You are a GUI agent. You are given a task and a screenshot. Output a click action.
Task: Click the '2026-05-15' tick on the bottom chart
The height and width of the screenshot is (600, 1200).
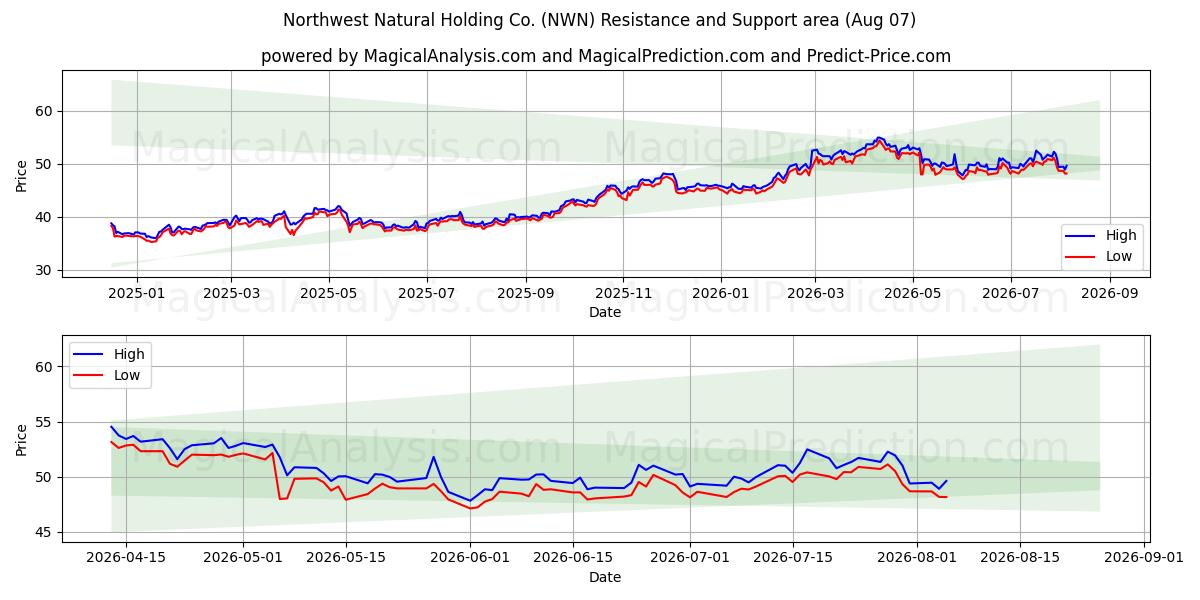[x=346, y=559]
